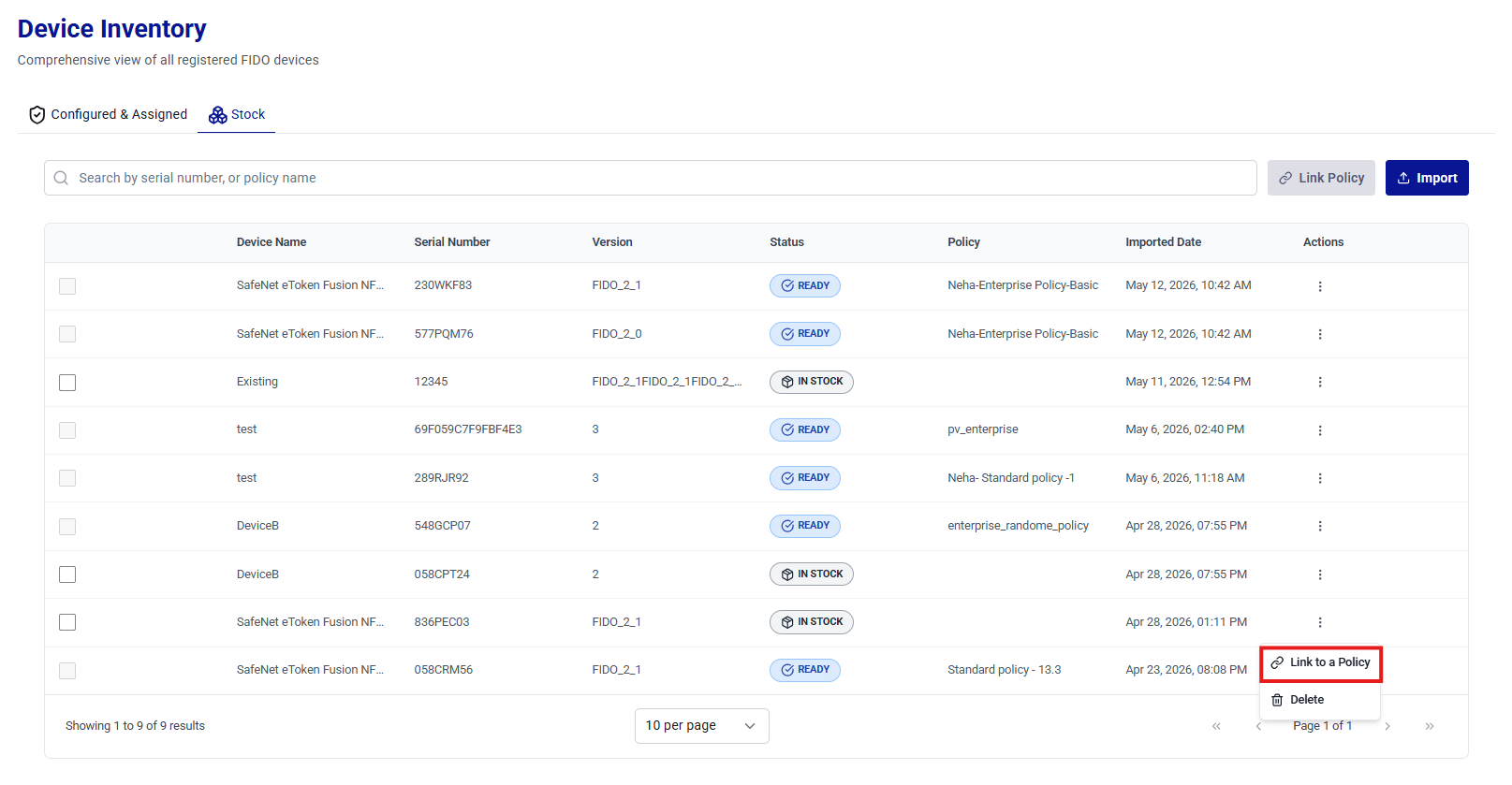Click the Device Inventory heading

[111, 29]
